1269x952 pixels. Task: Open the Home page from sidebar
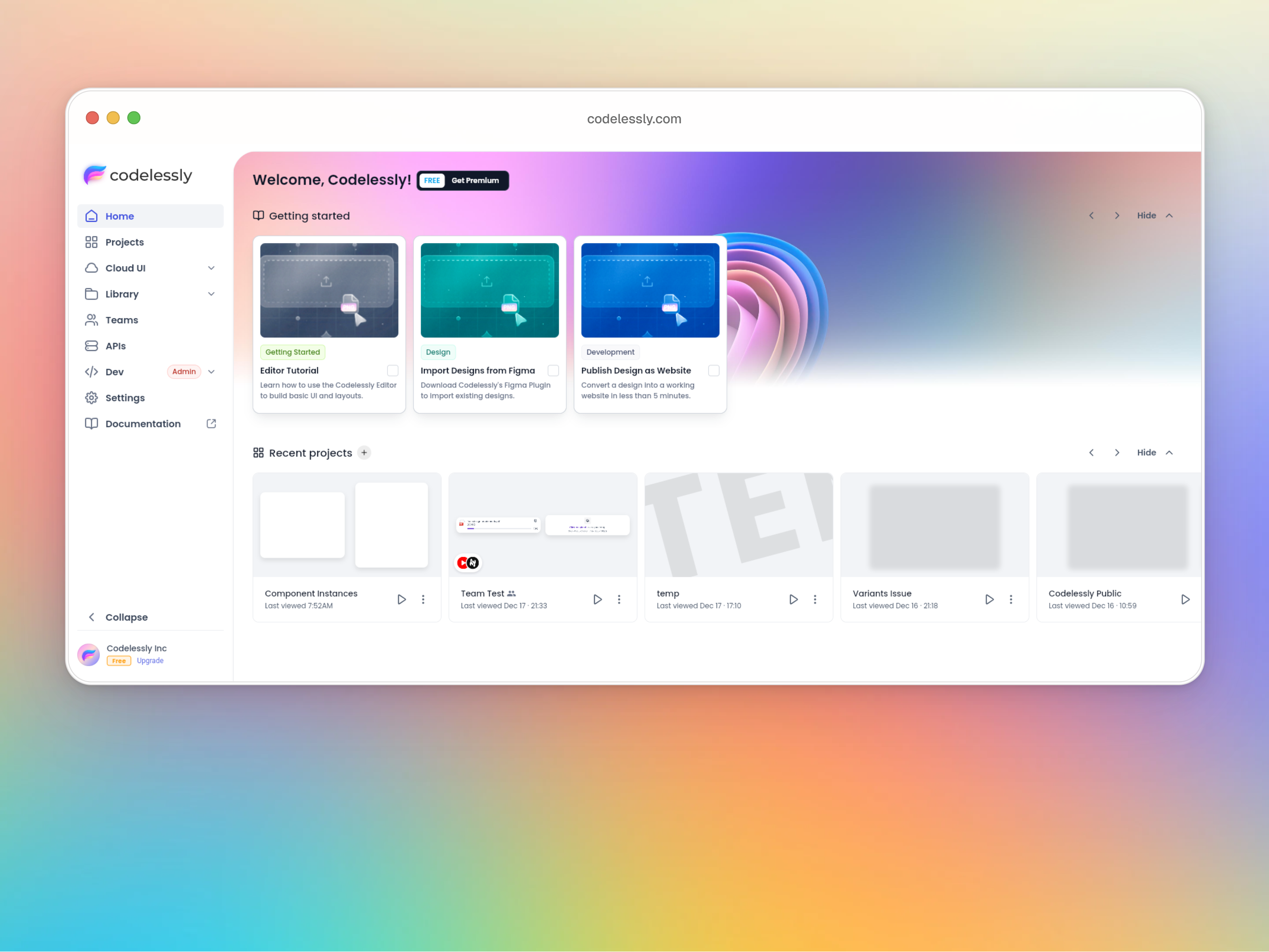click(150, 216)
